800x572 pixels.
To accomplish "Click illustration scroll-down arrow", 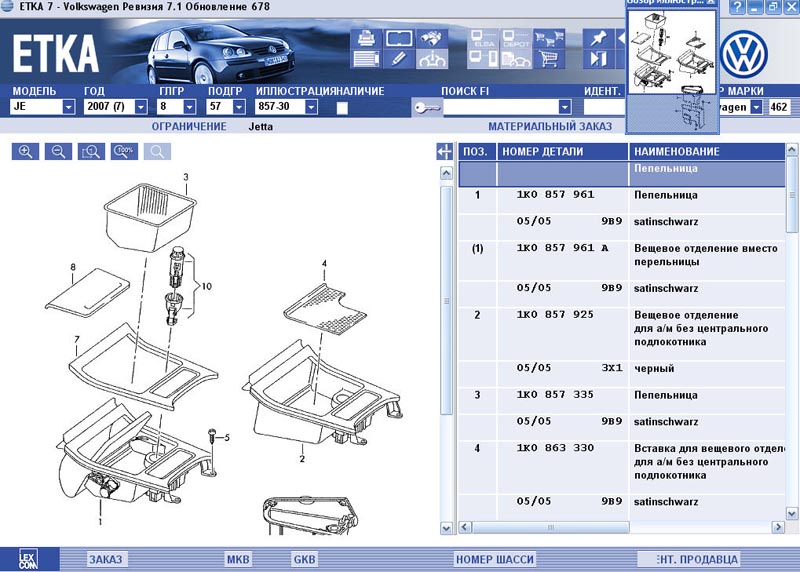I will tap(446, 528).
